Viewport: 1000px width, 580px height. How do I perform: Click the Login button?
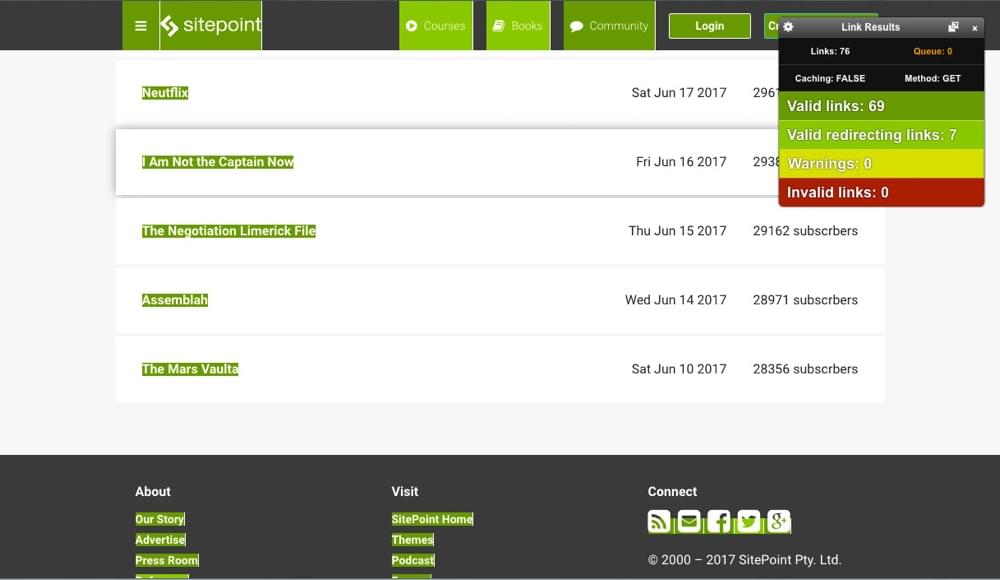[709, 26]
